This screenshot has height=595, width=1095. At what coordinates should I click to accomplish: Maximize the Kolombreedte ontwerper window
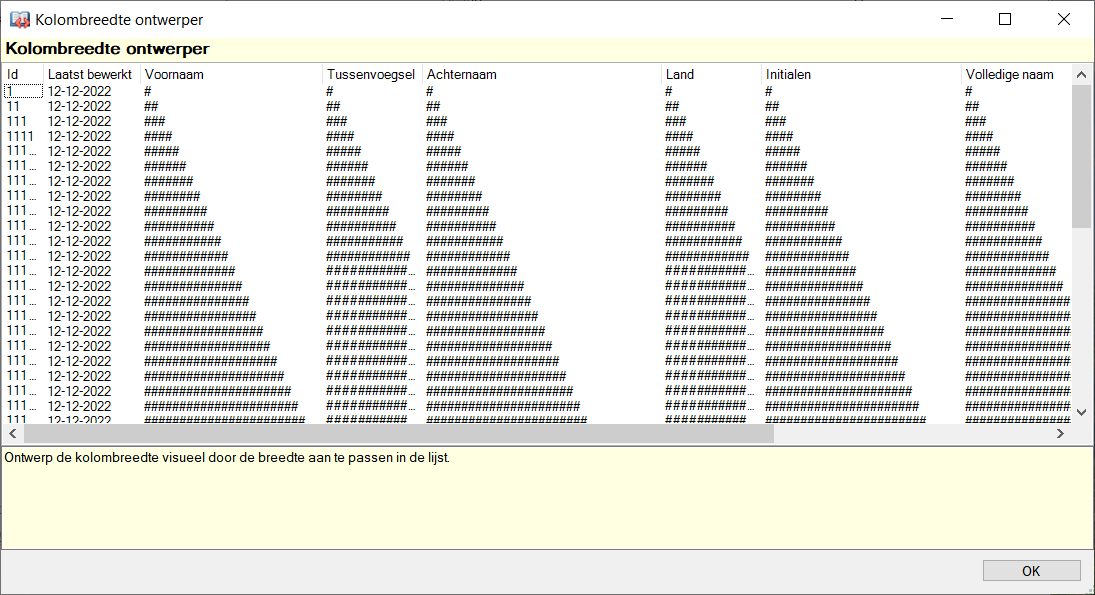(x=1005, y=19)
